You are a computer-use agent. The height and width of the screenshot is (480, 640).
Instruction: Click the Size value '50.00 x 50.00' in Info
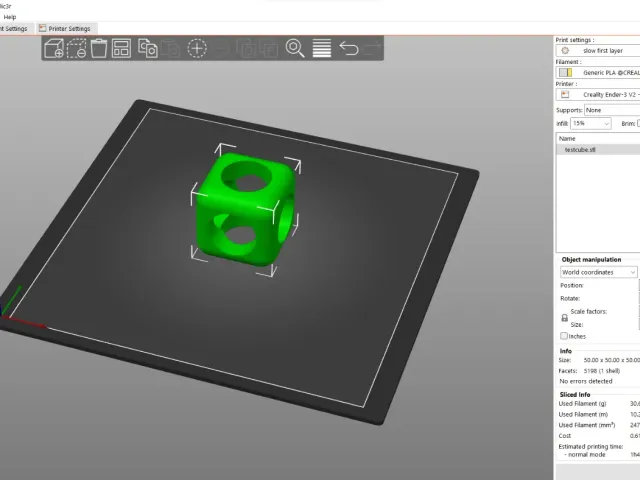(611, 360)
